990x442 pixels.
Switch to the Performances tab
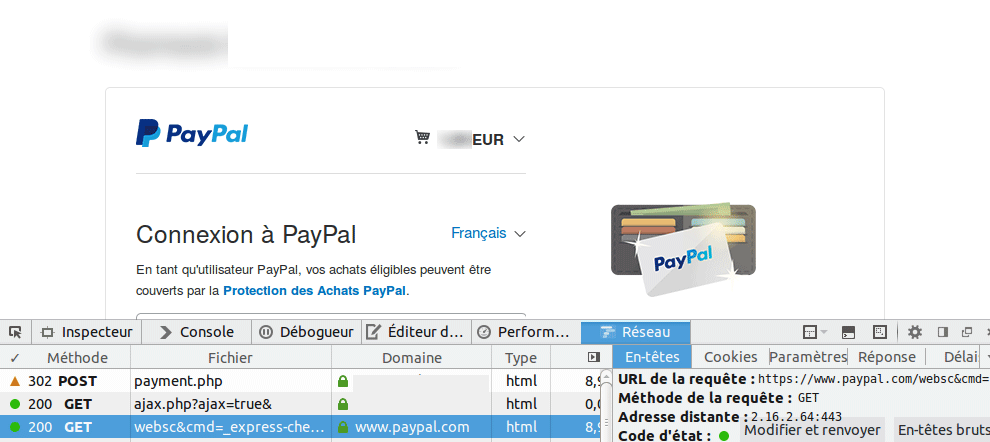(x=526, y=332)
